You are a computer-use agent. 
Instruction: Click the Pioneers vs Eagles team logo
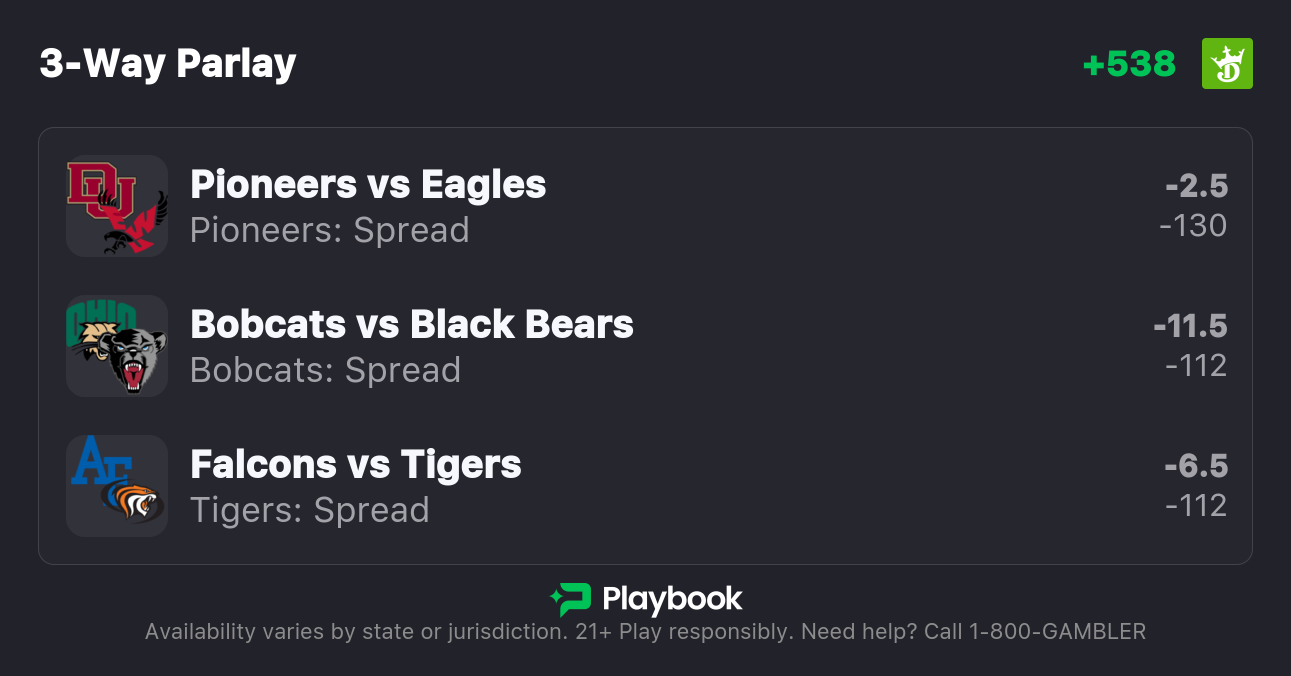click(117, 206)
